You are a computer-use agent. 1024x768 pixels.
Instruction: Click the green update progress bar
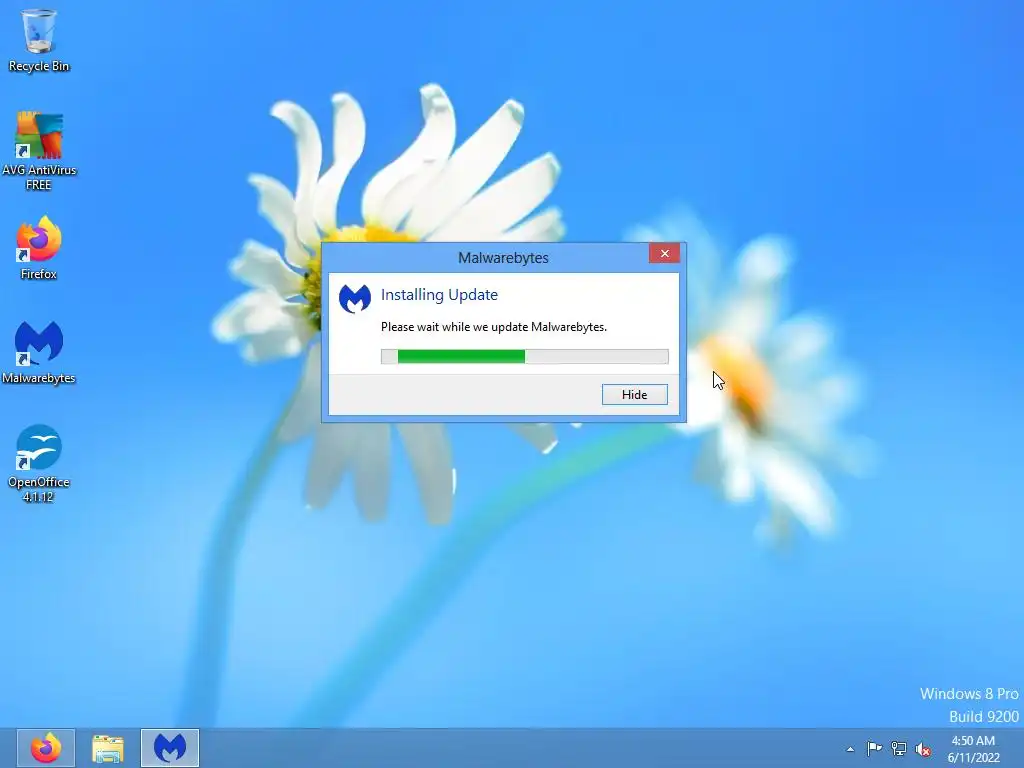coord(524,356)
